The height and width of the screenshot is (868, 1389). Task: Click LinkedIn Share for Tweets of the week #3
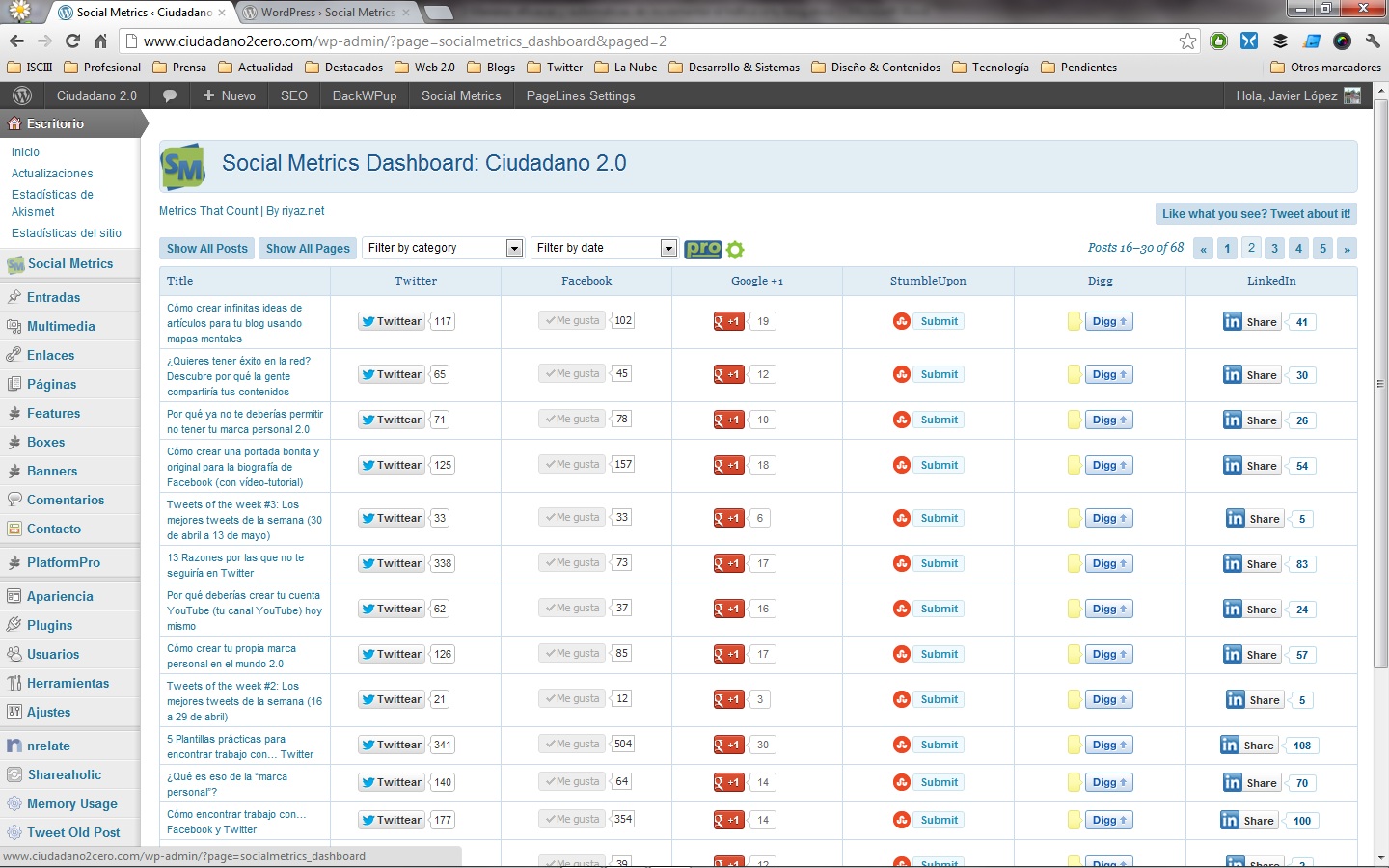click(1255, 518)
